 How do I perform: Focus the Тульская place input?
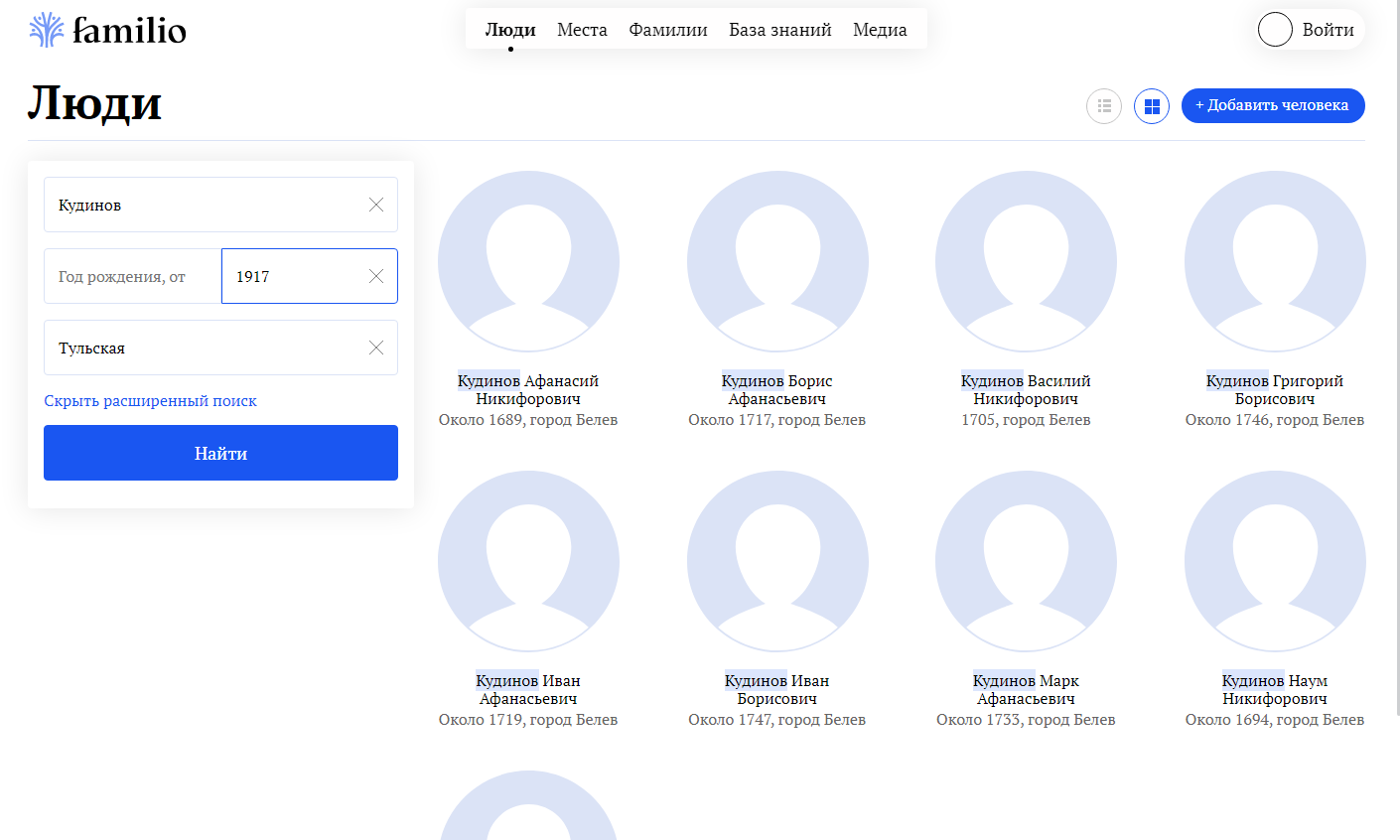[x=220, y=348]
